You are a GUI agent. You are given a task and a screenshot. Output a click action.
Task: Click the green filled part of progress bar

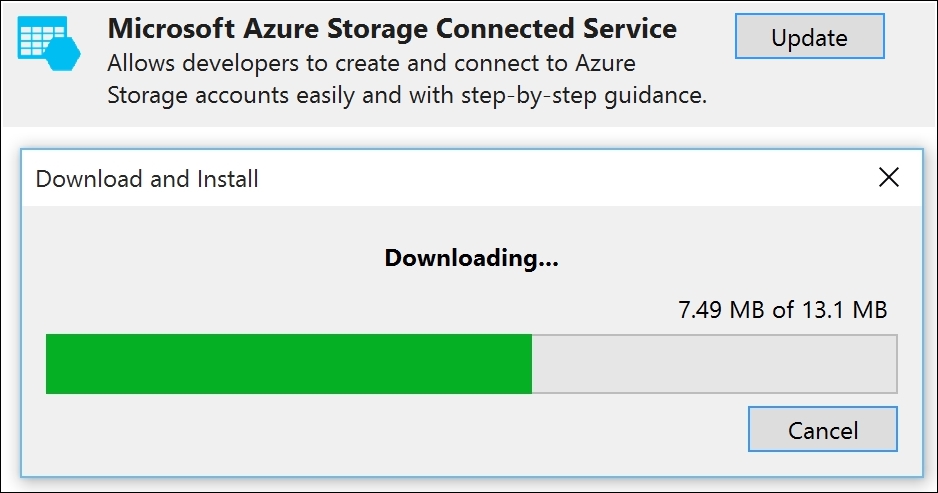tap(289, 364)
